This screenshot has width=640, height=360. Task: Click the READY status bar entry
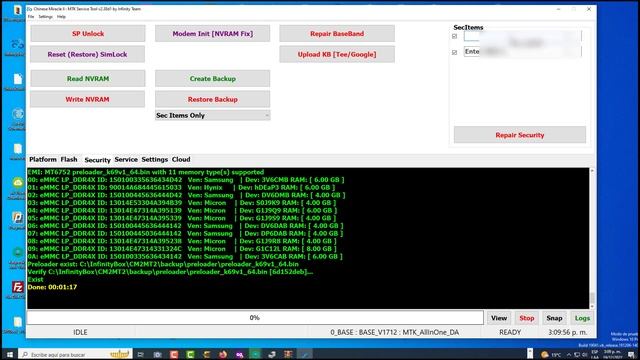510,332
